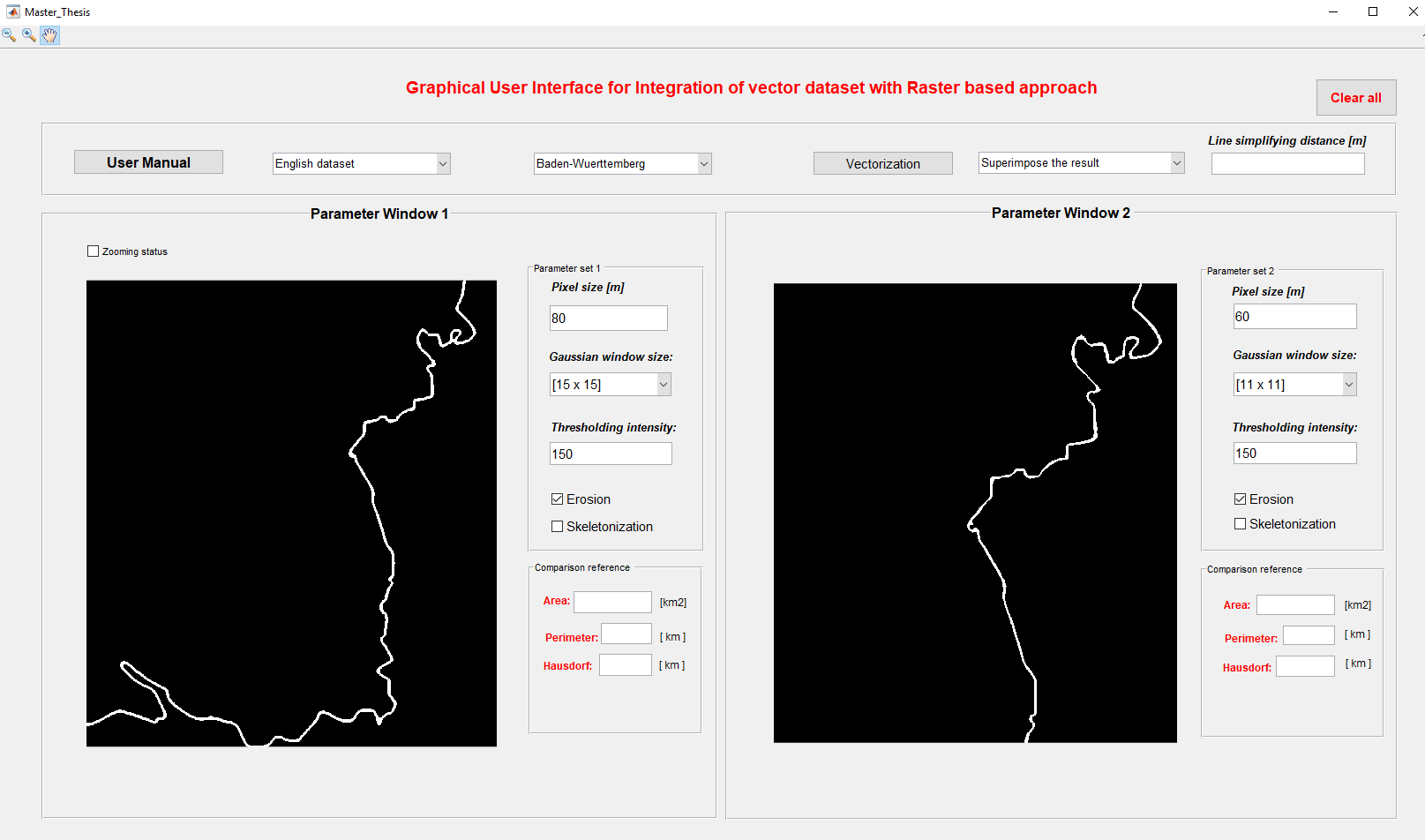Click Thresholding intensity field in Parameter set 2
1425x840 pixels.
(x=1295, y=453)
